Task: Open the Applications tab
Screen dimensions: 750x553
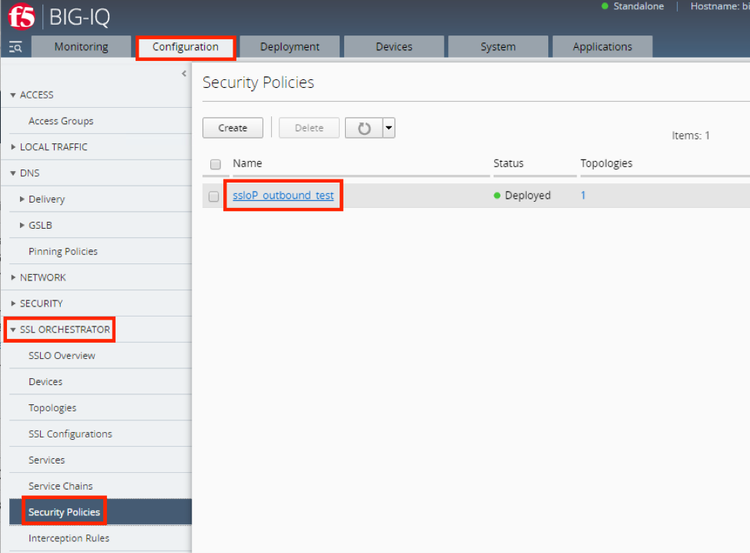Action: [x=602, y=47]
